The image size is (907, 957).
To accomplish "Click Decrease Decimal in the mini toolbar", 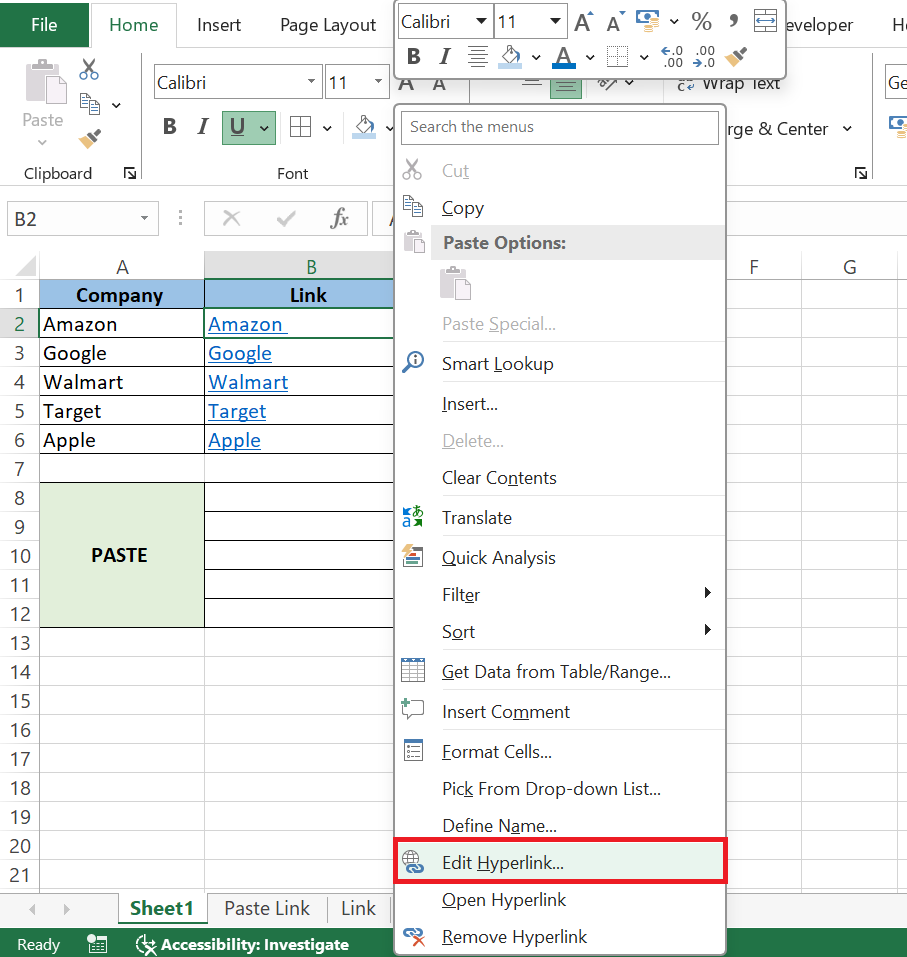I will pos(704,56).
